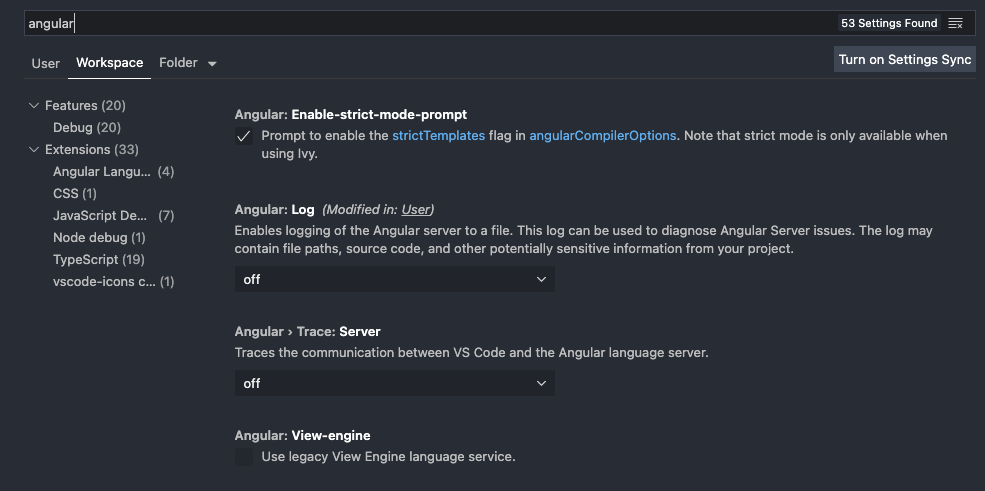Click the Angular: Log setting title
Screen dimensions: 985x491
275,209
